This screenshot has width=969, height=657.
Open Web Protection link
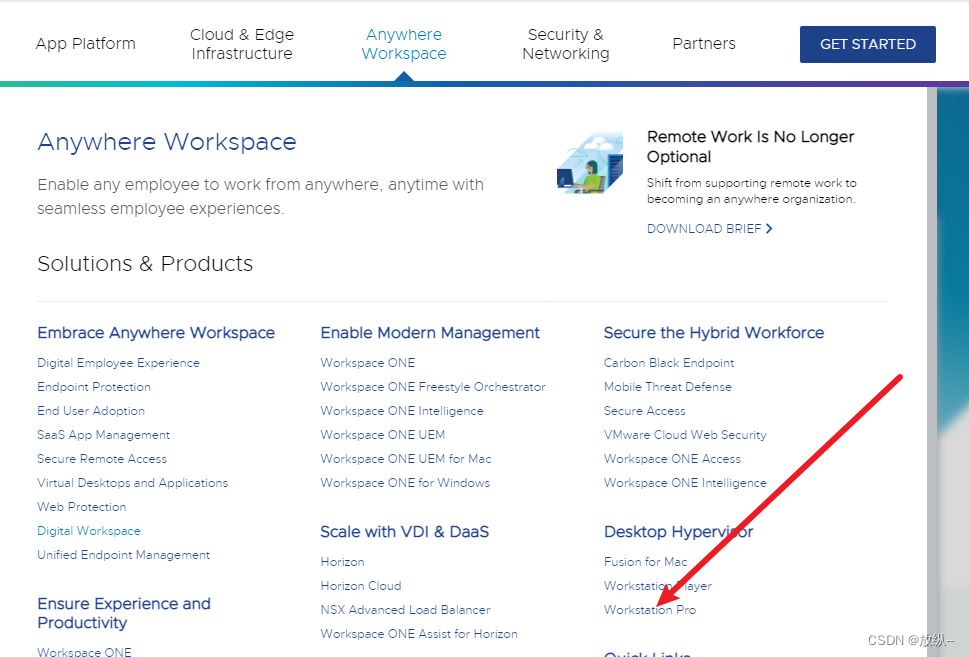coord(82,507)
